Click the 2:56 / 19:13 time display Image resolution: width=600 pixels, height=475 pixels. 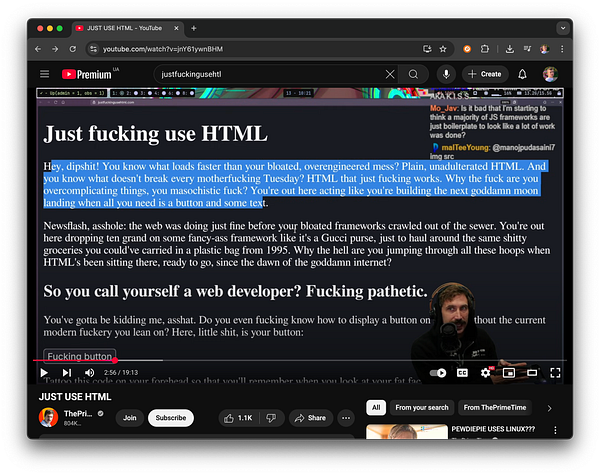coord(121,372)
